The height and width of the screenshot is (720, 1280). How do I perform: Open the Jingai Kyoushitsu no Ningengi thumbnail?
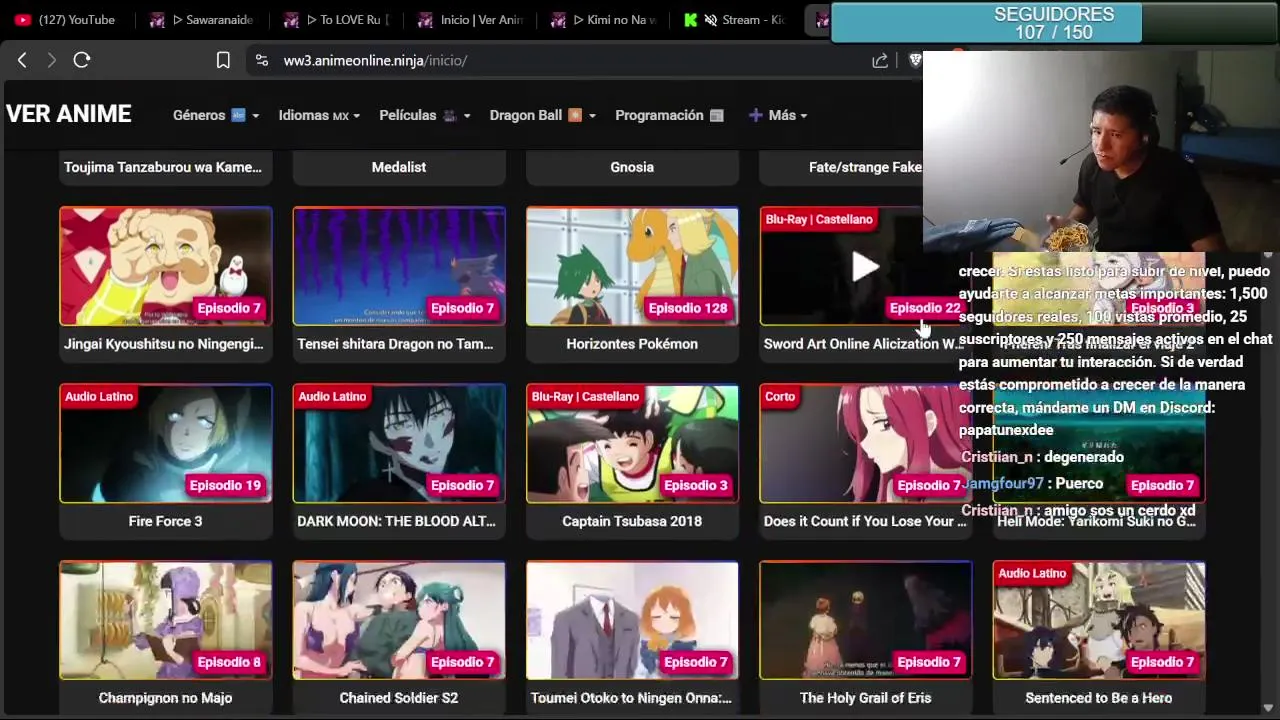click(166, 266)
